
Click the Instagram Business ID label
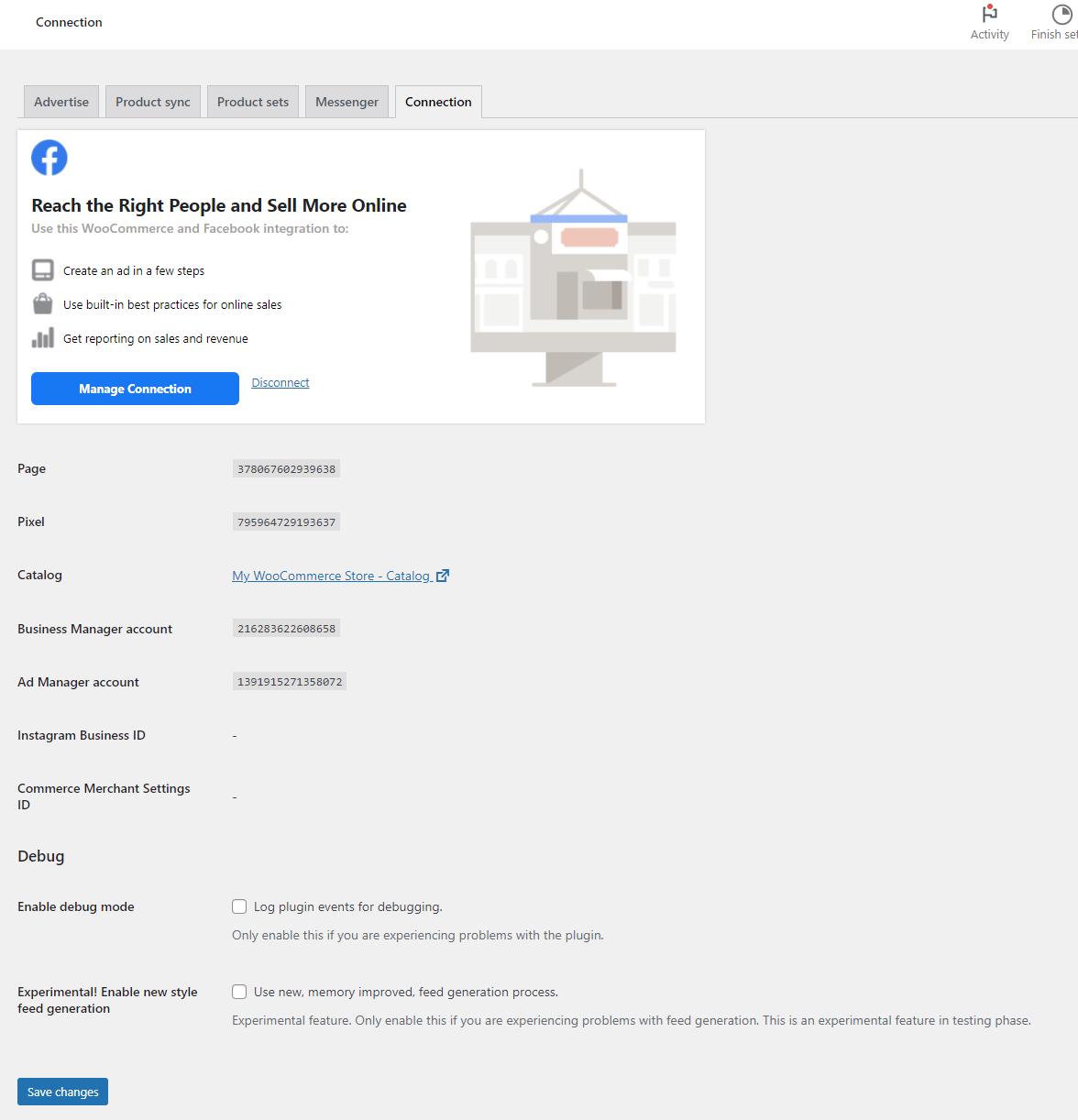[82, 735]
